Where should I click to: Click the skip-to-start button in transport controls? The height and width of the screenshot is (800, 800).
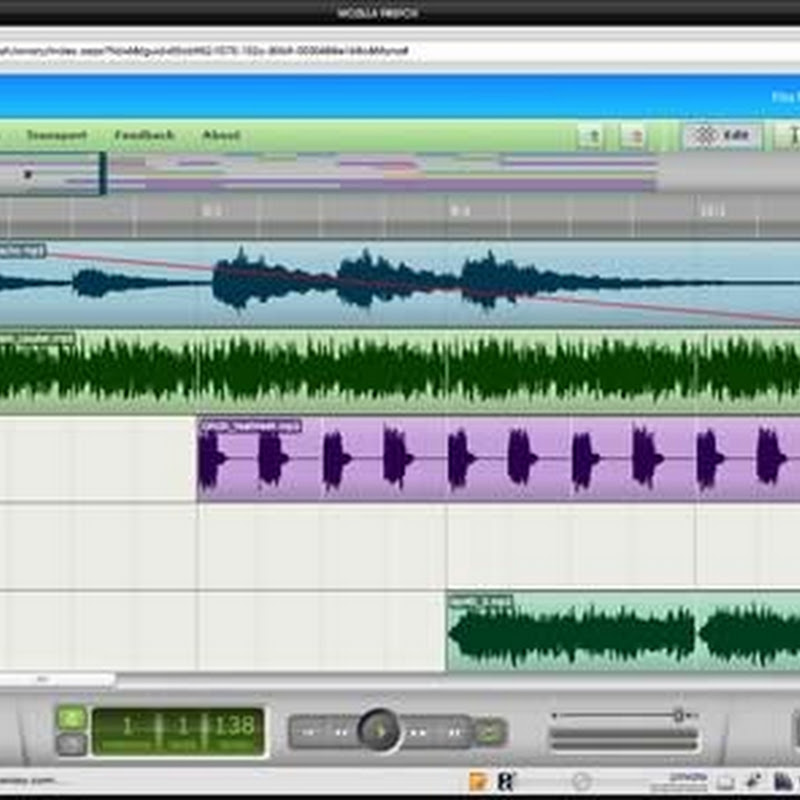point(308,732)
